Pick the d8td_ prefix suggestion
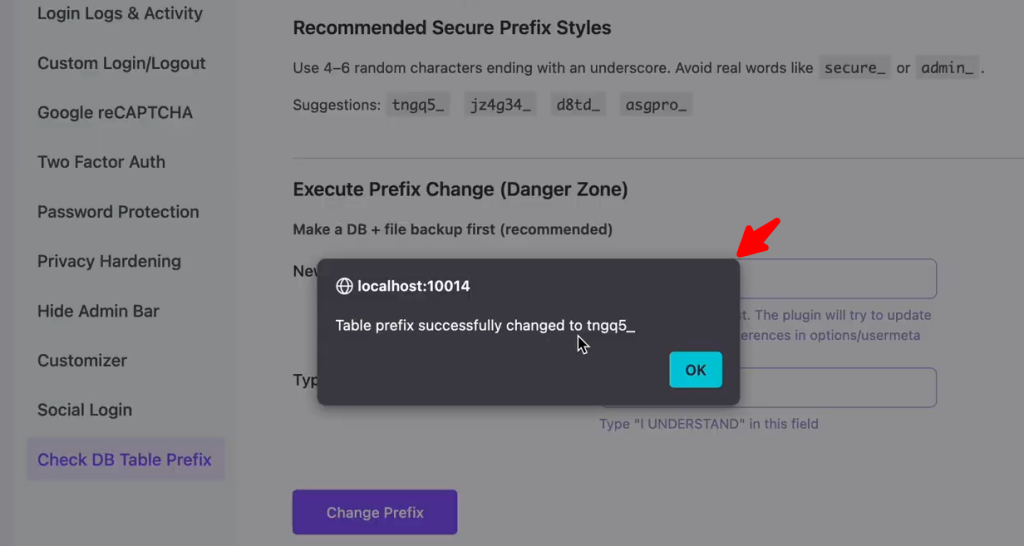 579,105
